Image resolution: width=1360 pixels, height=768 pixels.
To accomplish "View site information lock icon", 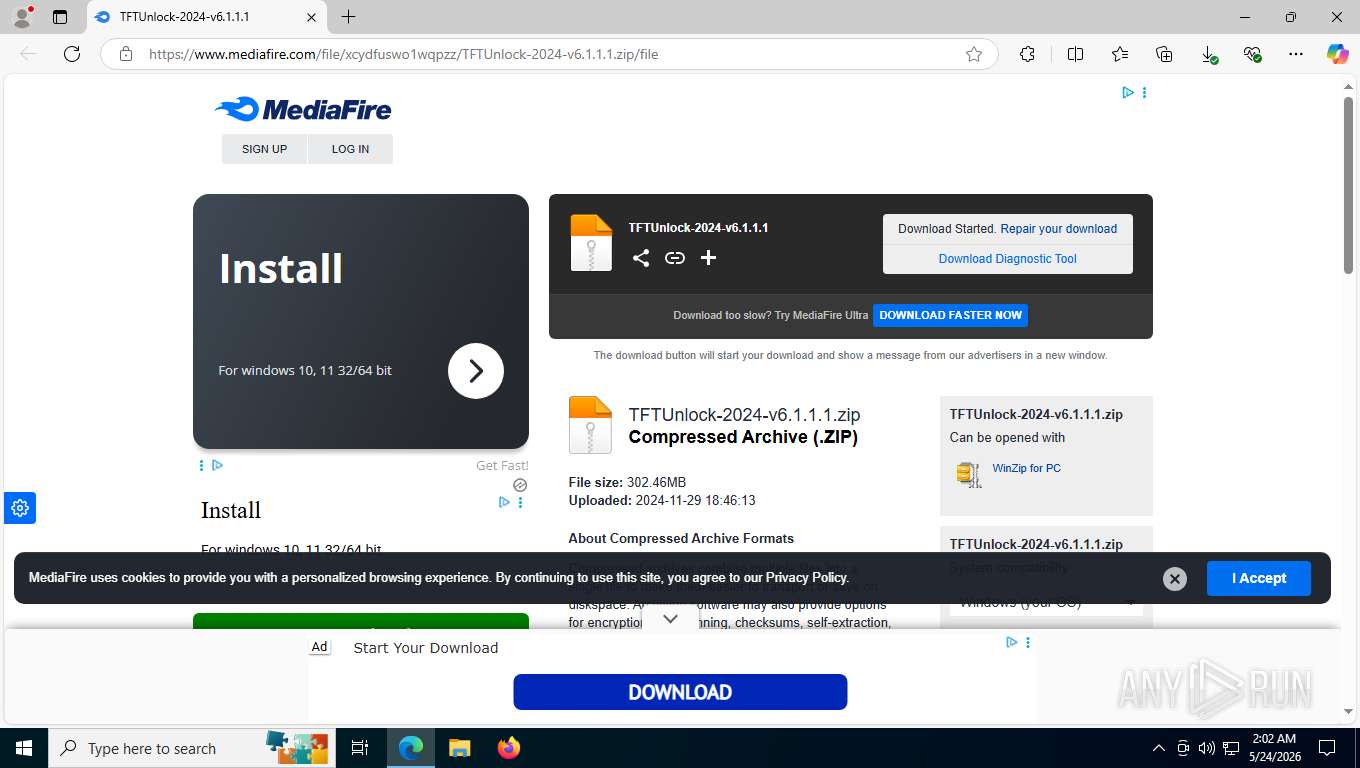I will click(126, 54).
